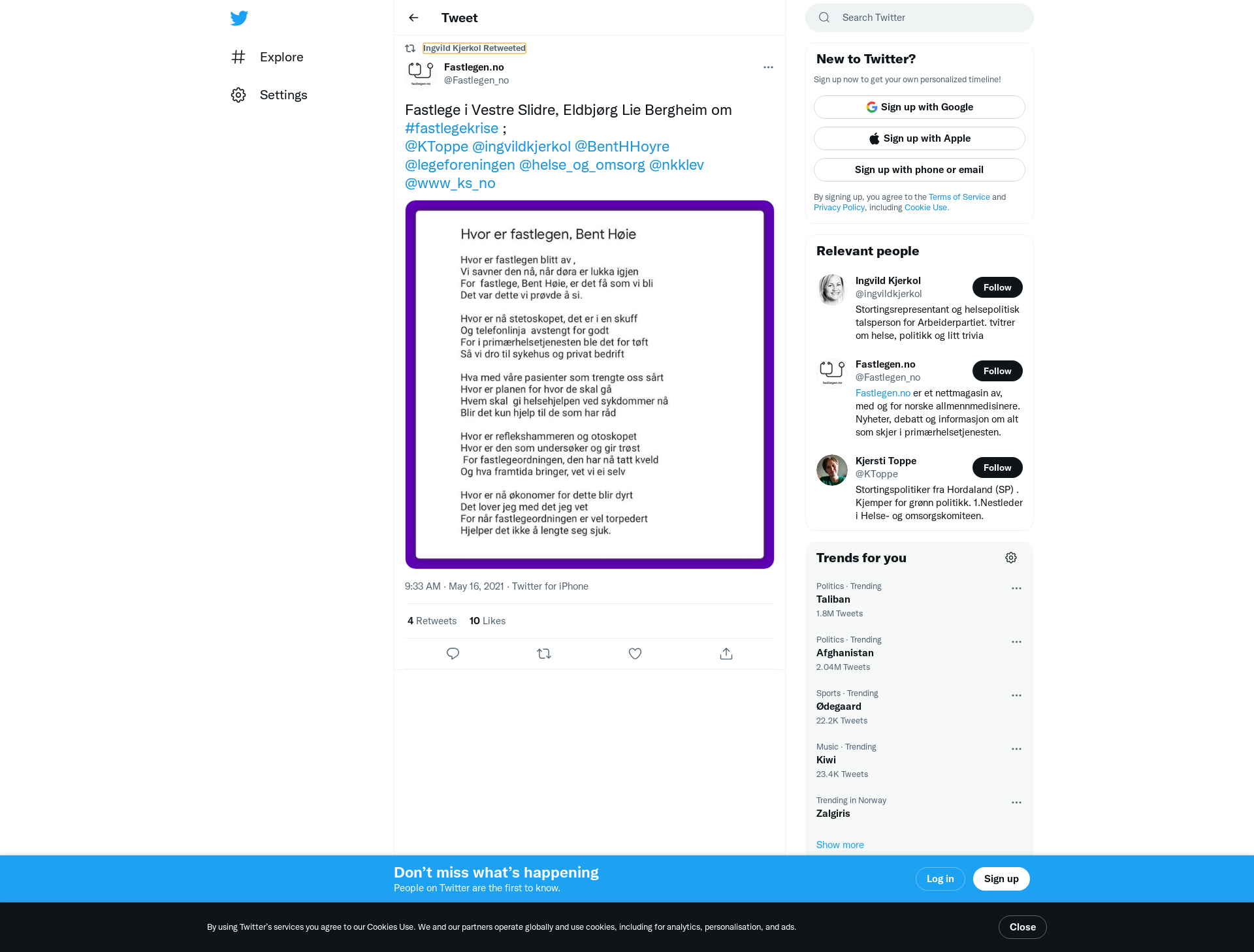Retweet using the retweet icon under tweet

tap(544, 654)
